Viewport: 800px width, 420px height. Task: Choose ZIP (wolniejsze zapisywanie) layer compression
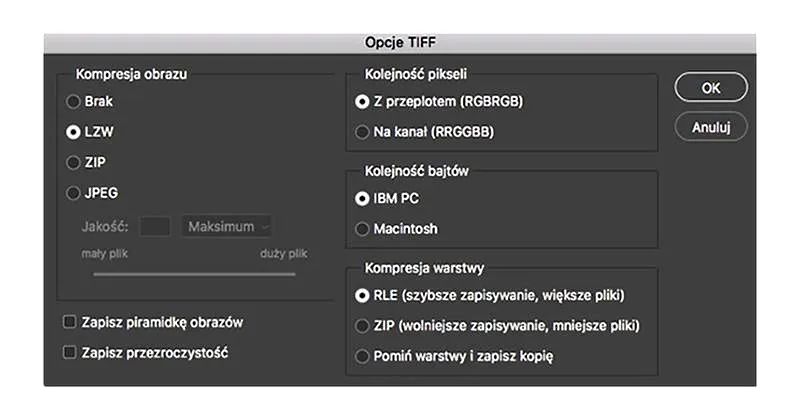(x=362, y=326)
